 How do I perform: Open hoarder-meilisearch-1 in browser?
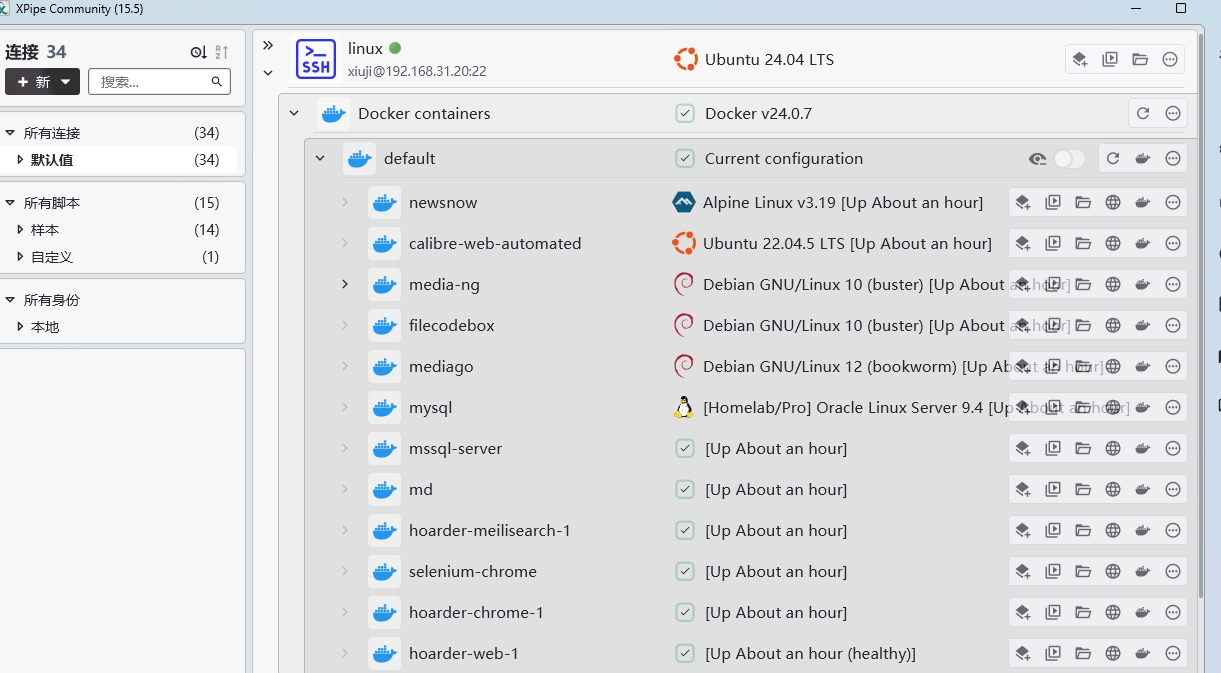pyautogui.click(x=1113, y=530)
